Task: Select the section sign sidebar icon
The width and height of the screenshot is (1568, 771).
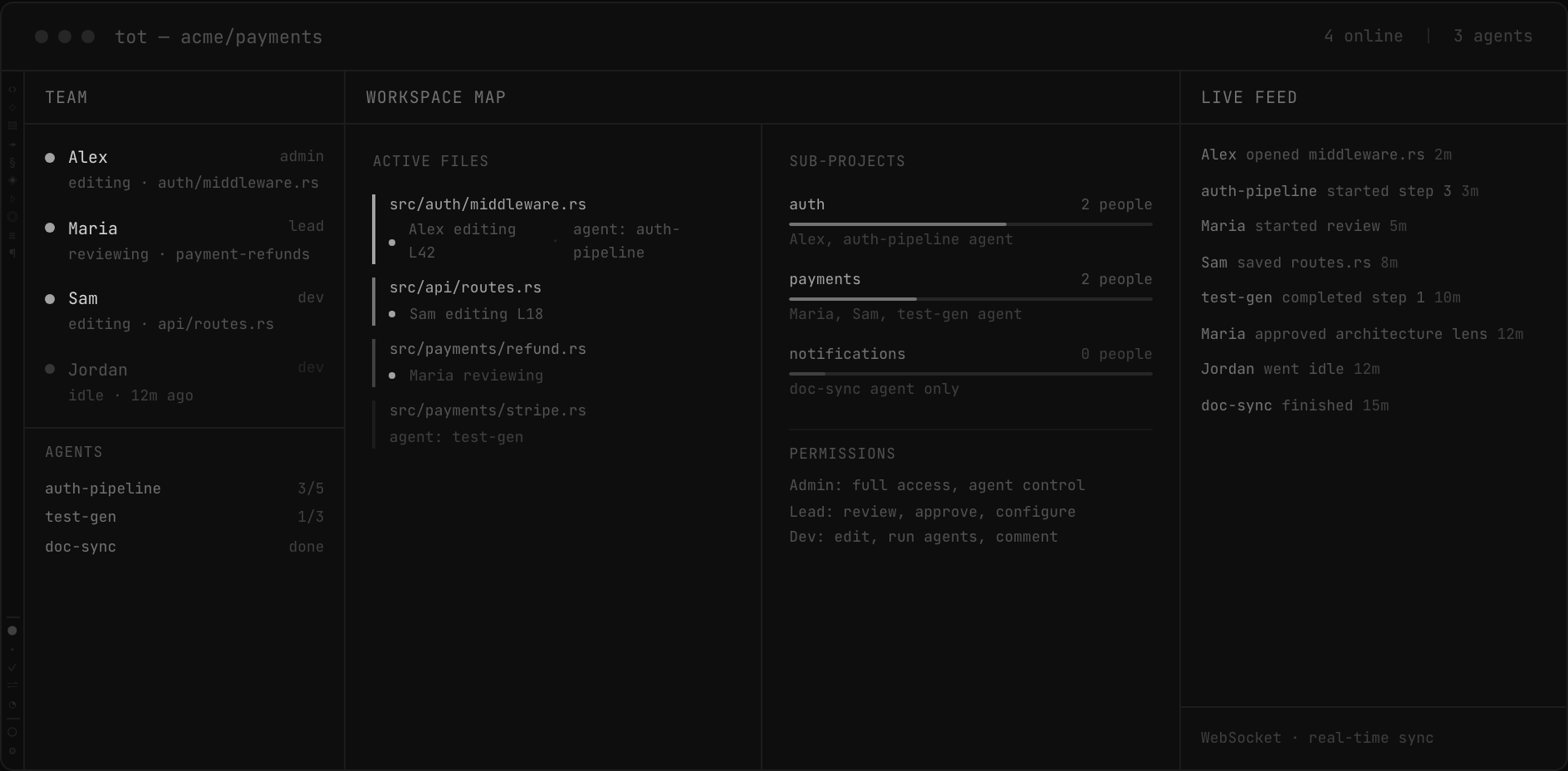Action: (12, 163)
